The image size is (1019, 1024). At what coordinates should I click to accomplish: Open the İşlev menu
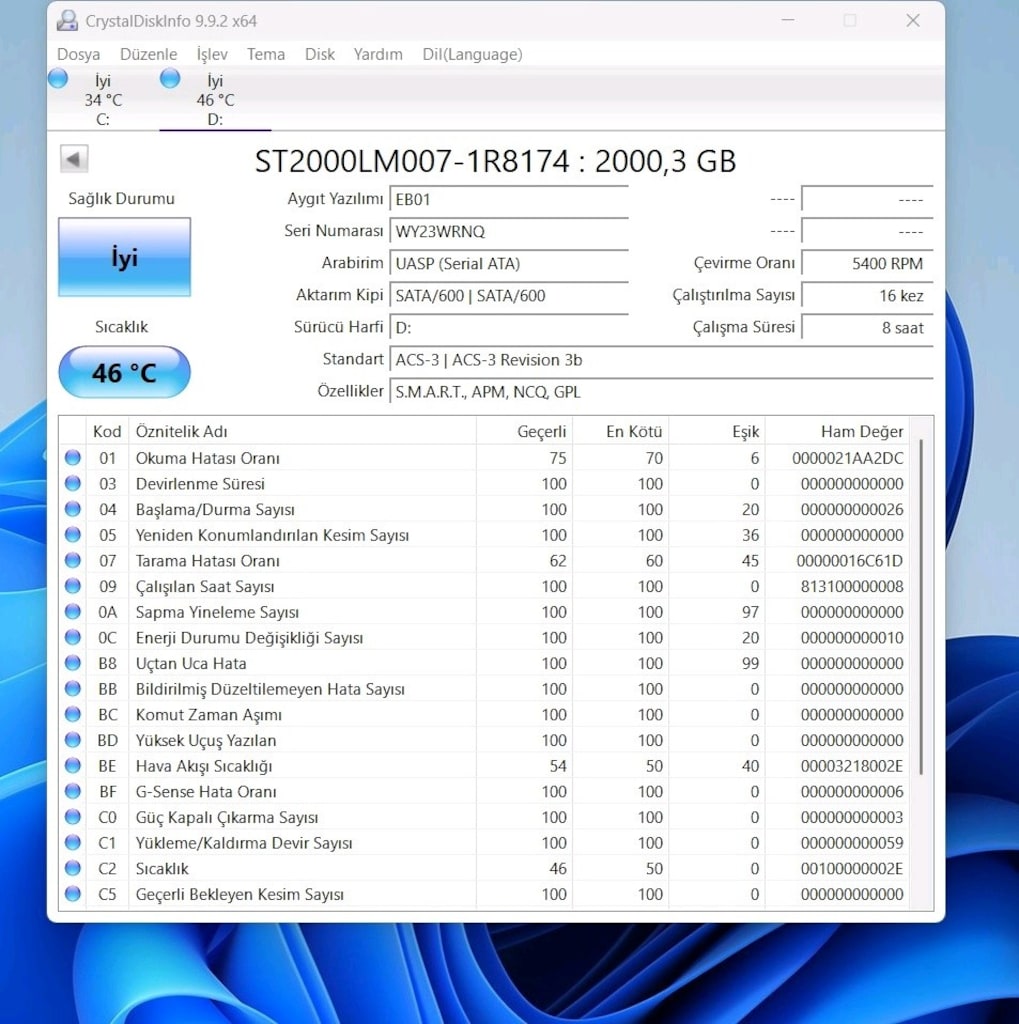point(212,54)
